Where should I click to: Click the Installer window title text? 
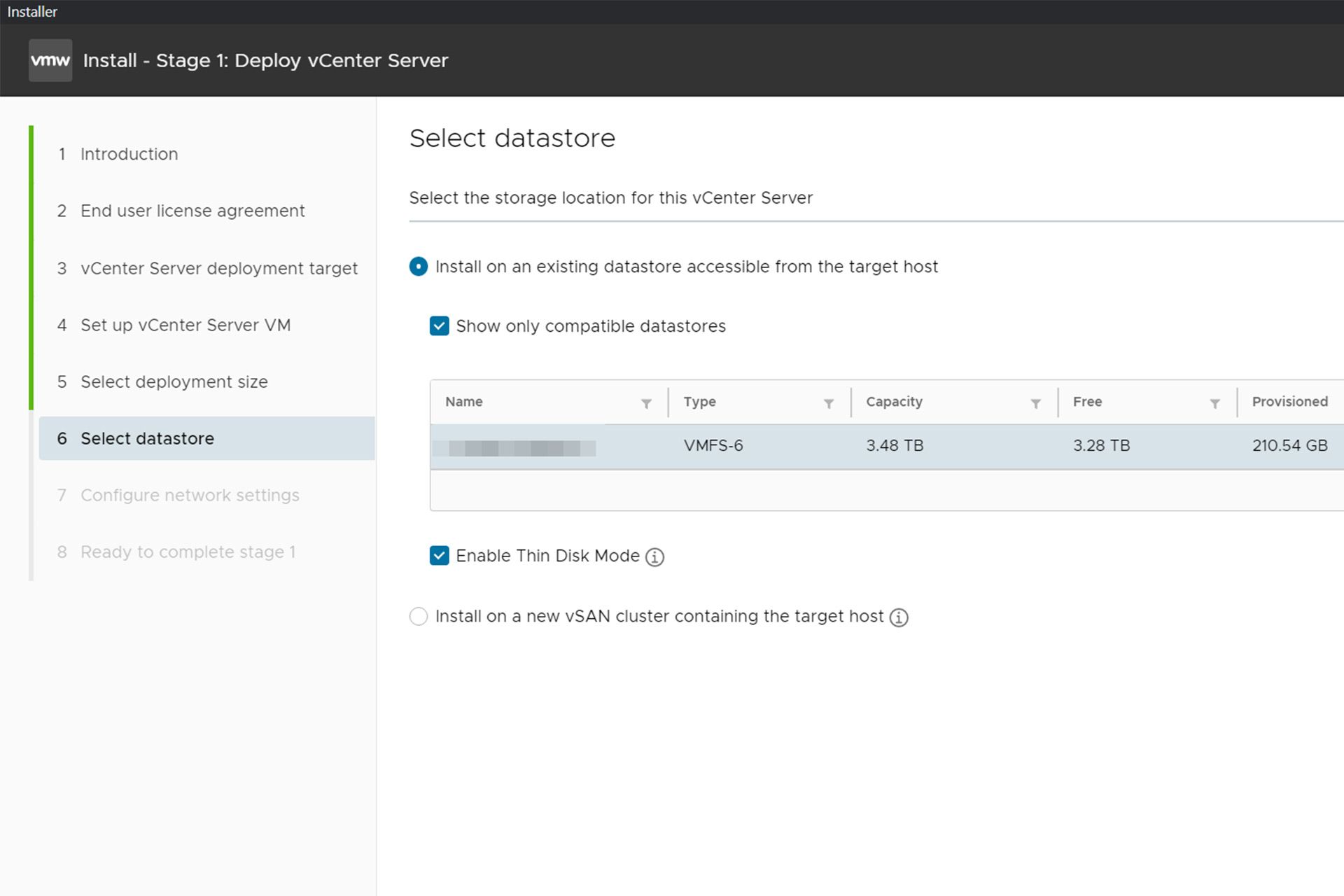(x=32, y=12)
